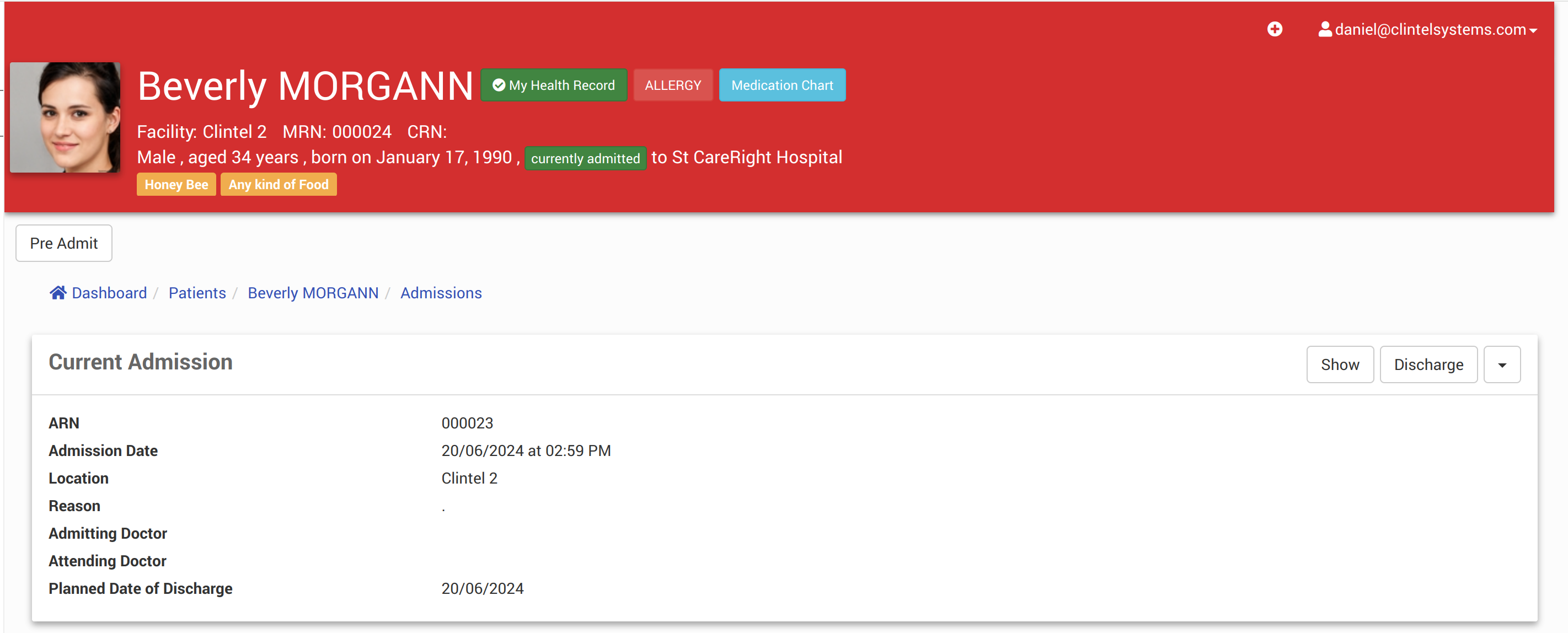
Task: Expand the caret dropdown beside Discharge
Action: (x=1501, y=364)
